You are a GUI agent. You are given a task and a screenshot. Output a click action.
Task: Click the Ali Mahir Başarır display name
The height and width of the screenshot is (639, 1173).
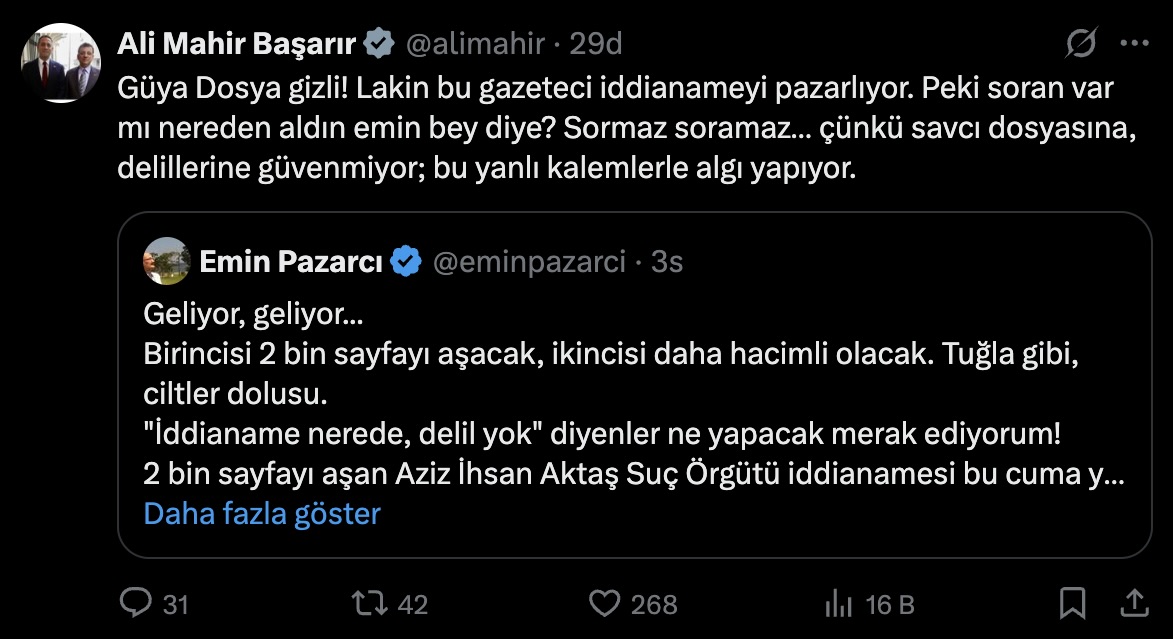(x=238, y=44)
